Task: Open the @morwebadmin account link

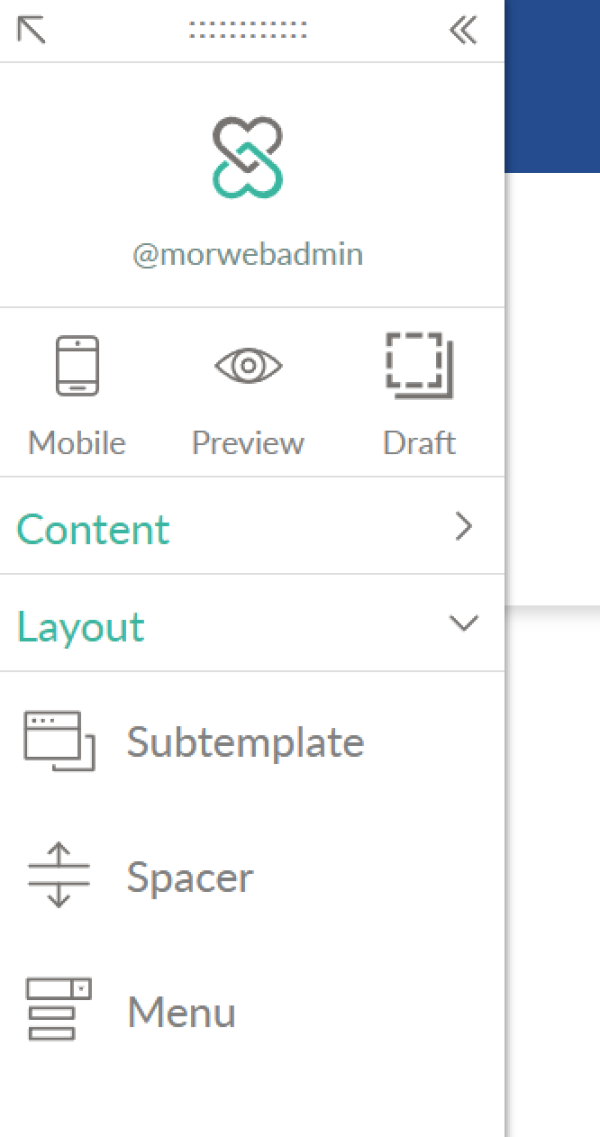Action: [247, 255]
